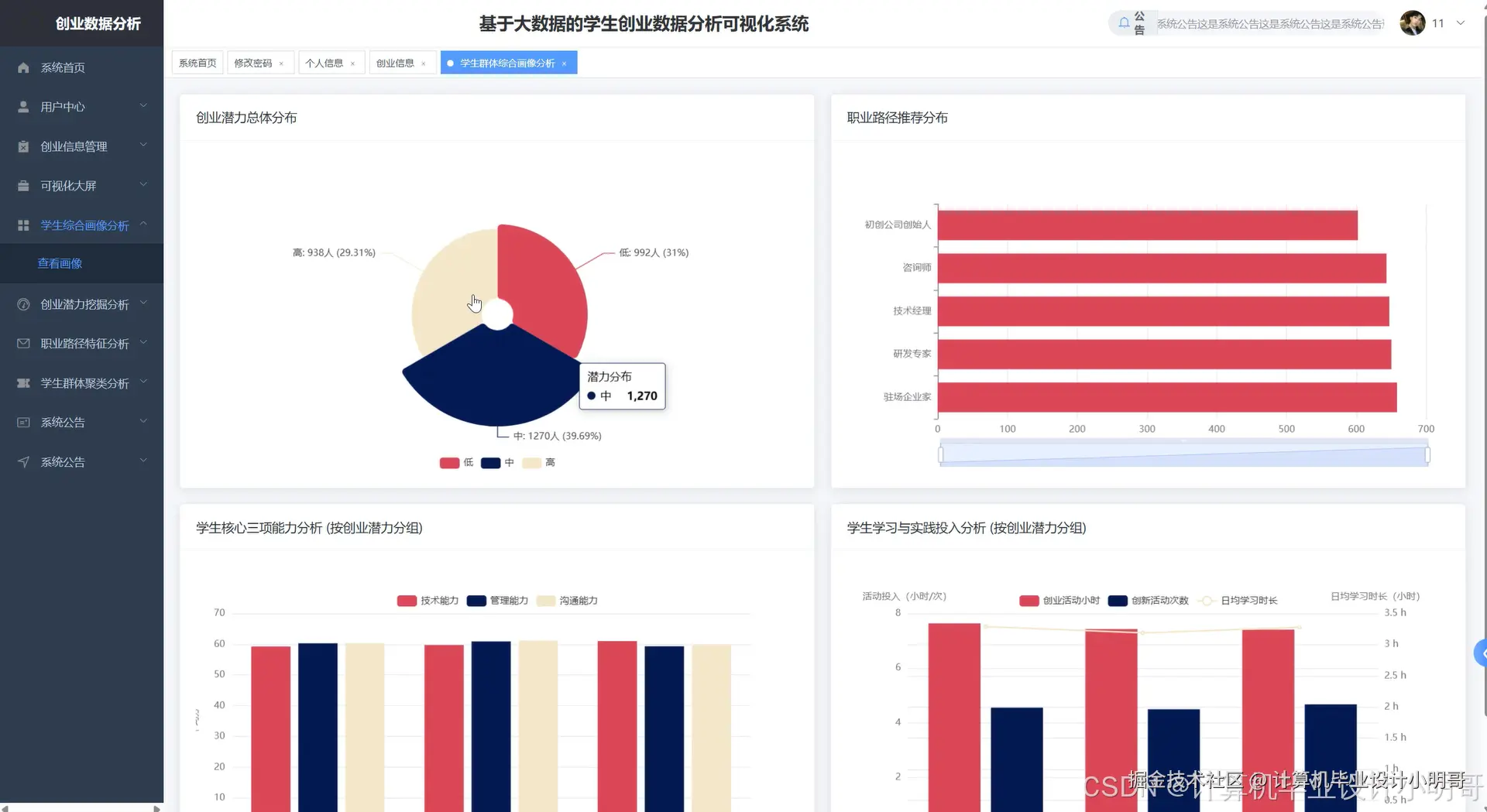
Task: Click the 技术经理 axis label
Action: point(912,311)
